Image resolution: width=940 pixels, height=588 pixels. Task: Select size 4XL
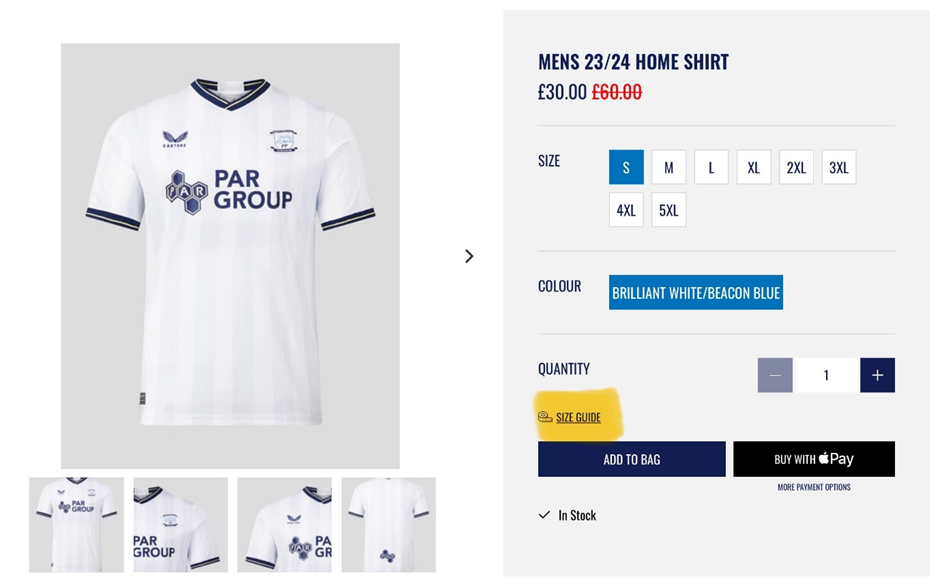click(626, 210)
